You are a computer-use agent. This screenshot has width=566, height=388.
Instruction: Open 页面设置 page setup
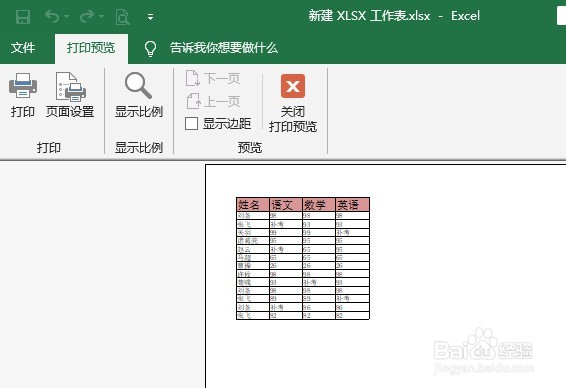tap(70, 95)
